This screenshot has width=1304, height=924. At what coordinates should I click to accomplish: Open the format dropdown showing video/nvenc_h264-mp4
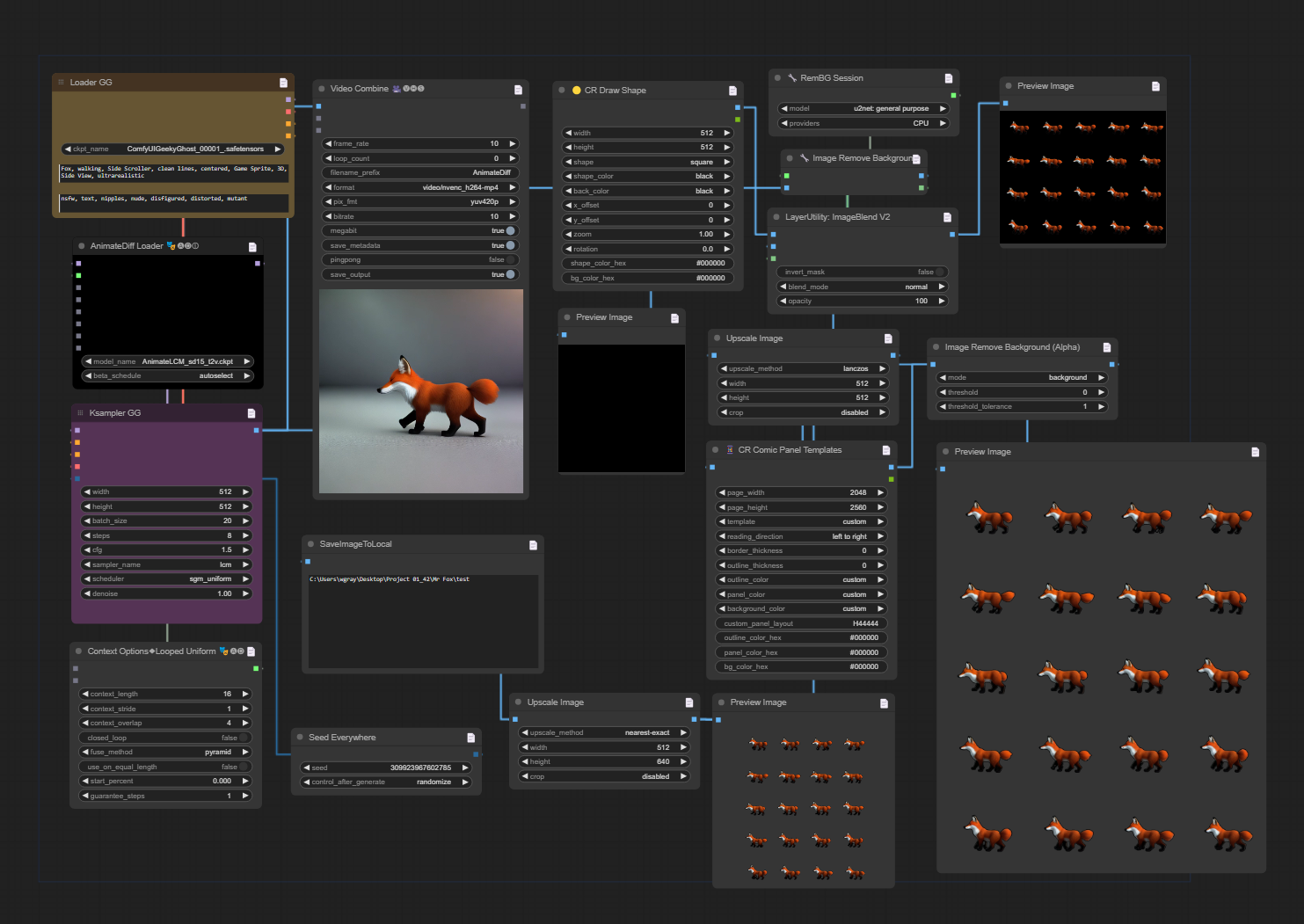(x=420, y=187)
